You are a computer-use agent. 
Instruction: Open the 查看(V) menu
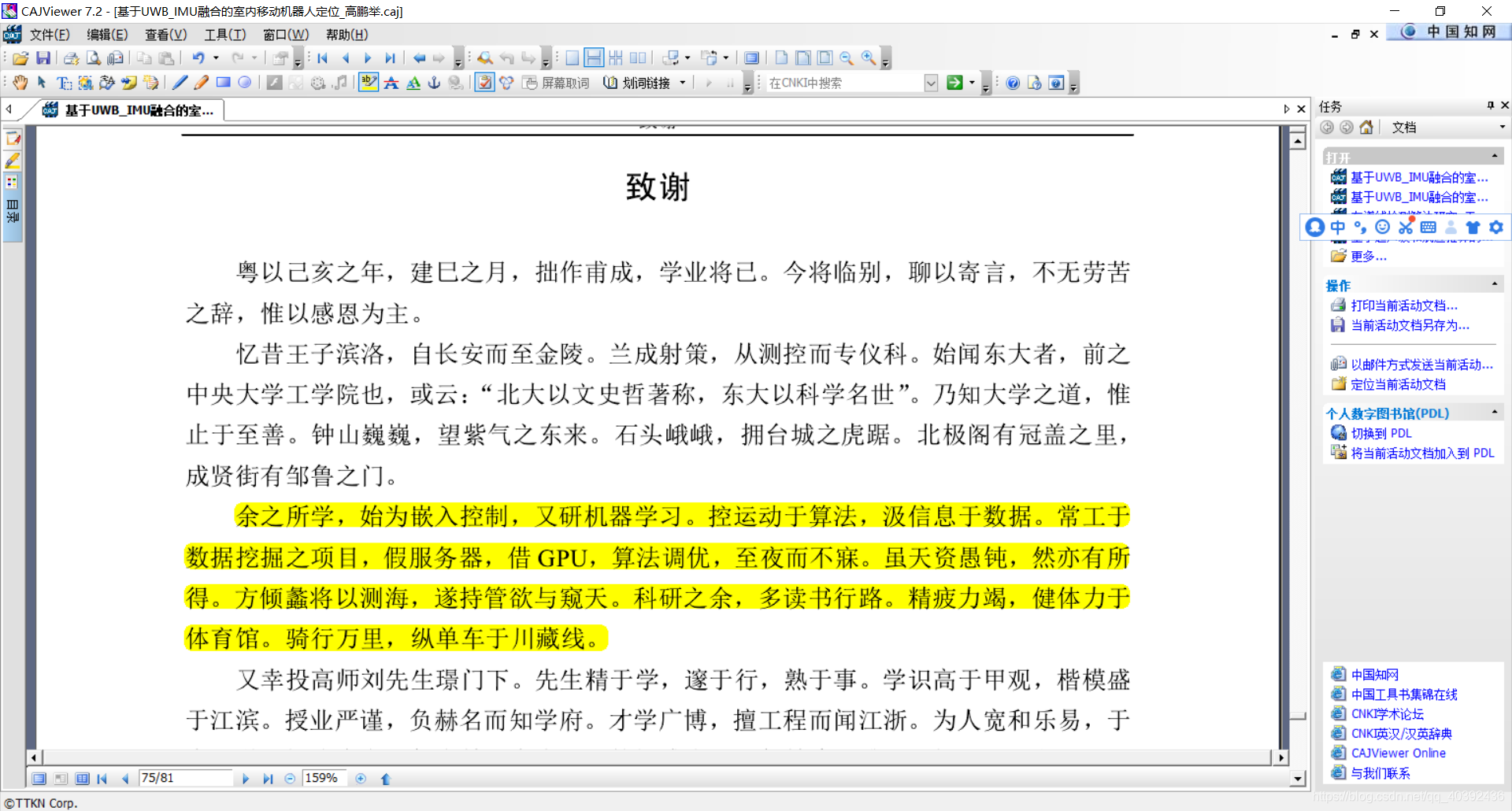tap(165, 35)
